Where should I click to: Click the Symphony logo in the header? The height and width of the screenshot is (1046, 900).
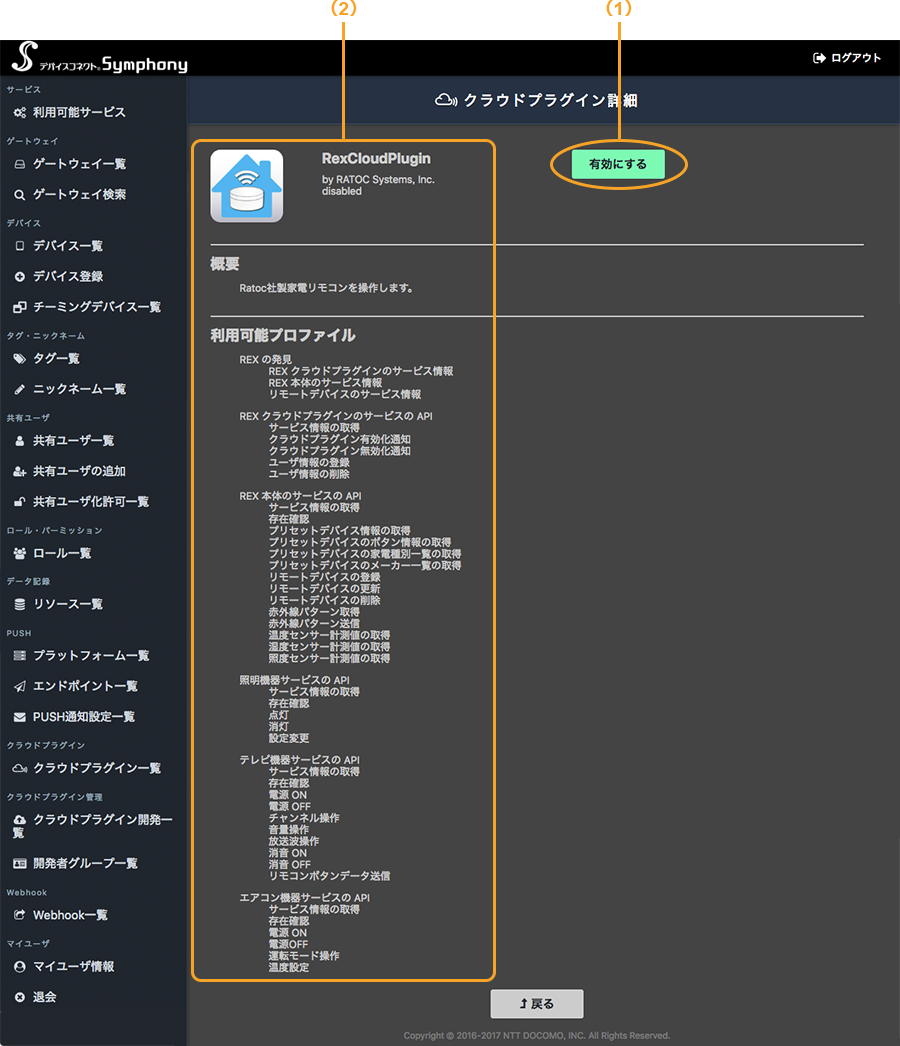click(100, 58)
